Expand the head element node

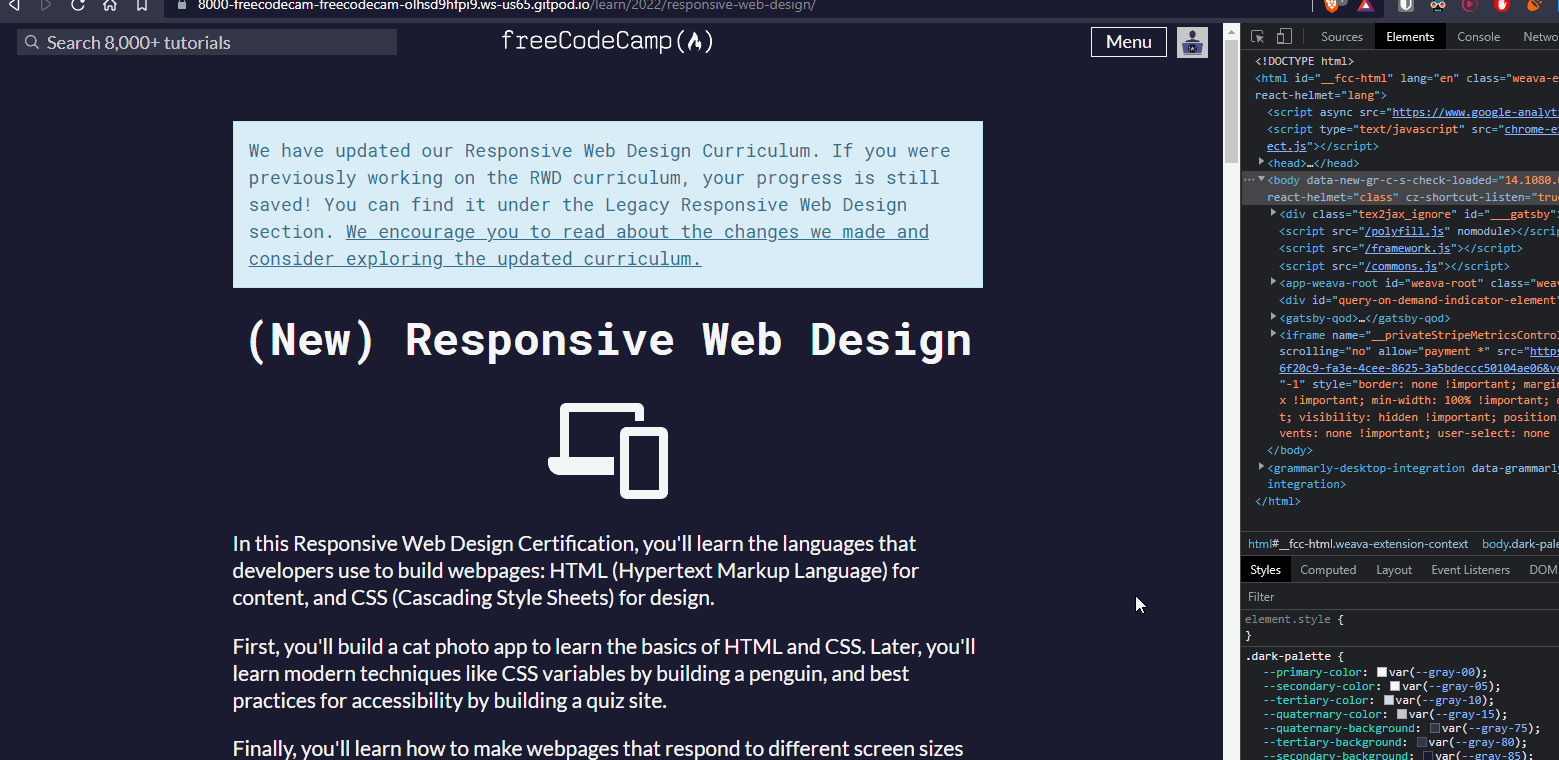pyautogui.click(x=1262, y=161)
